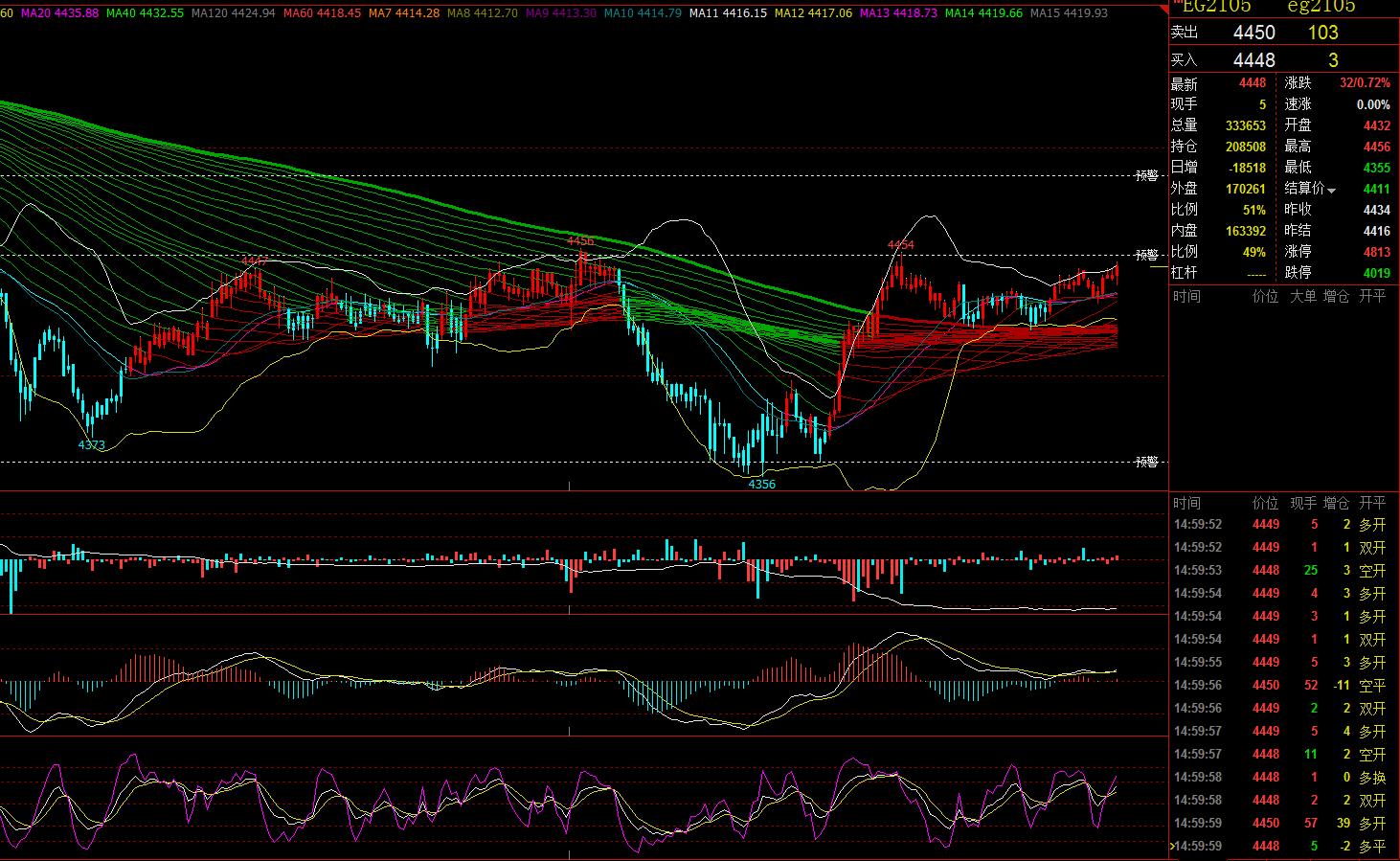Click the 比例 value 49%
This screenshot has width=1400, height=861.
click(1253, 252)
